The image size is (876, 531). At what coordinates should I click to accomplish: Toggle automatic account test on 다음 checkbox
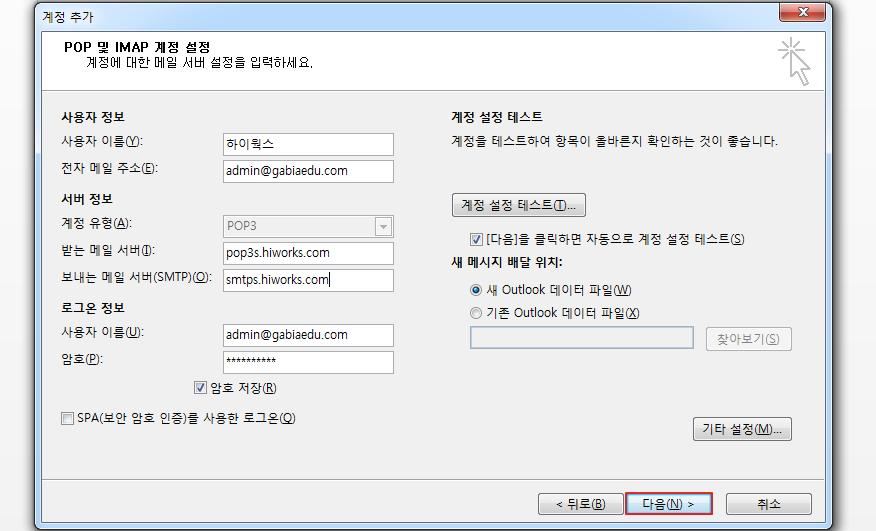[x=476, y=240]
